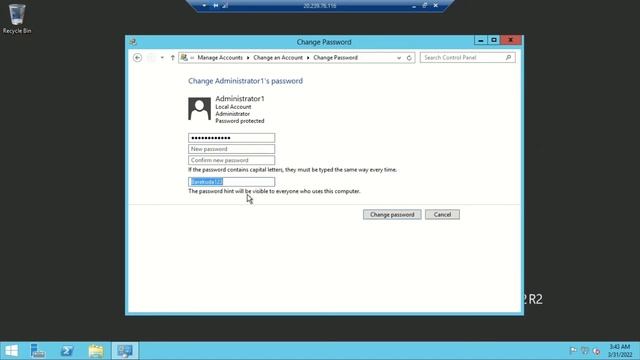
Task: Click the Password protected text
Action: (x=240, y=121)
